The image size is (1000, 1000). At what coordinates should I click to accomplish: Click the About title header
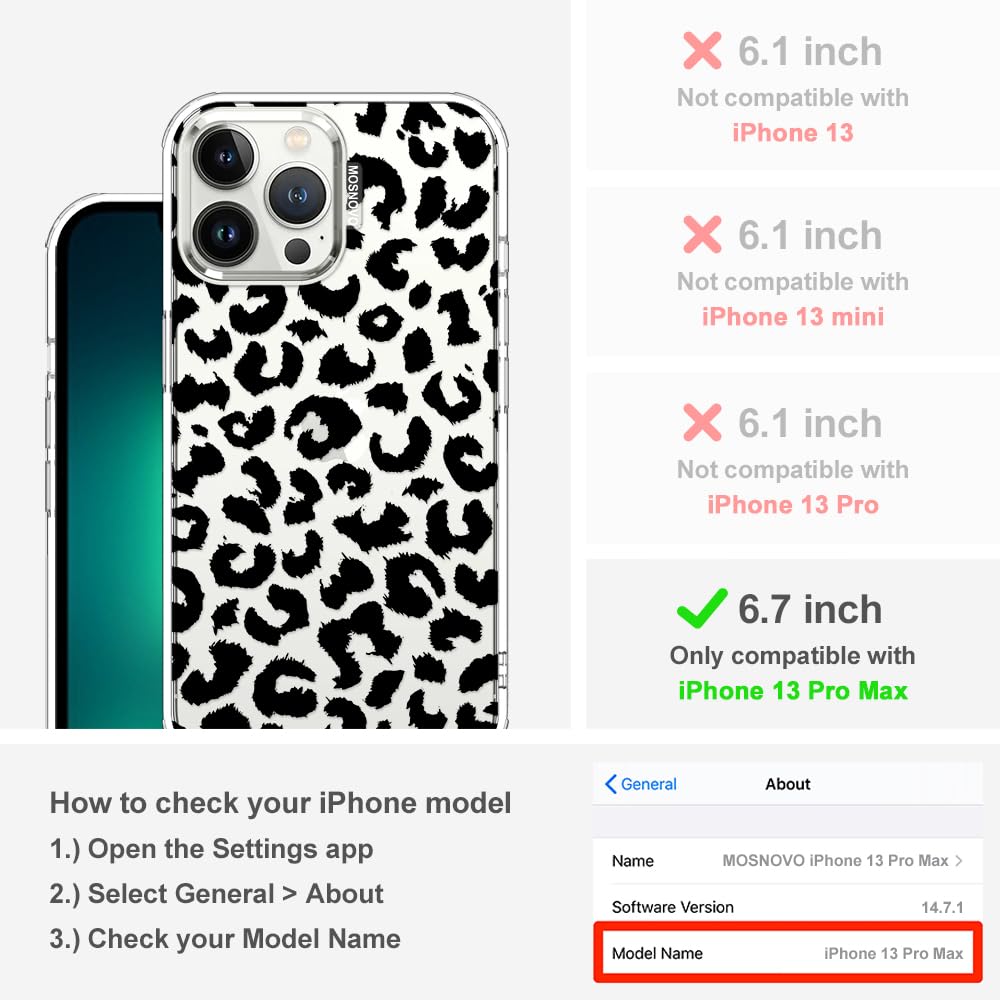point(788,784)
